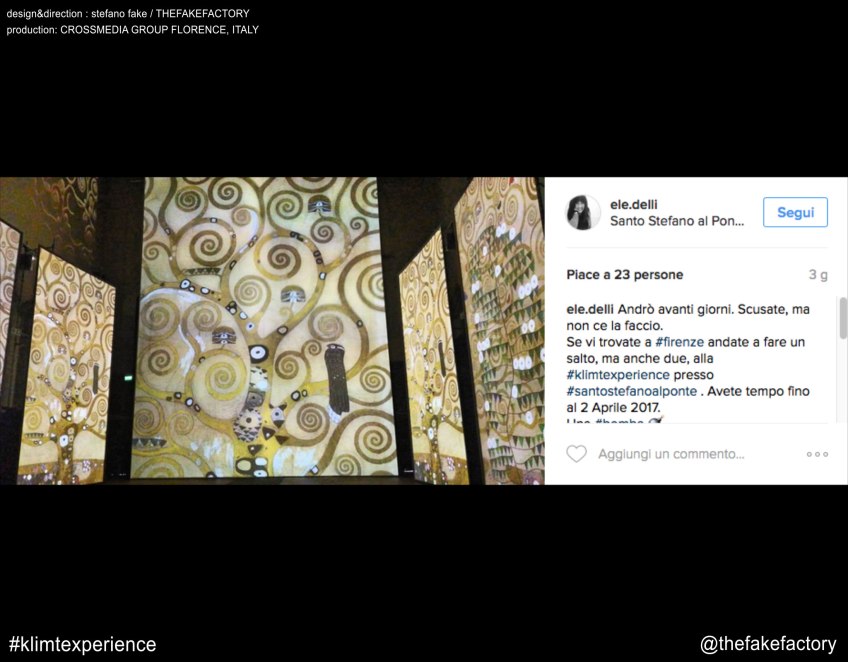848x662 pixels.
Task: Click the #firenze hashtag
Action: pos(679,342)
